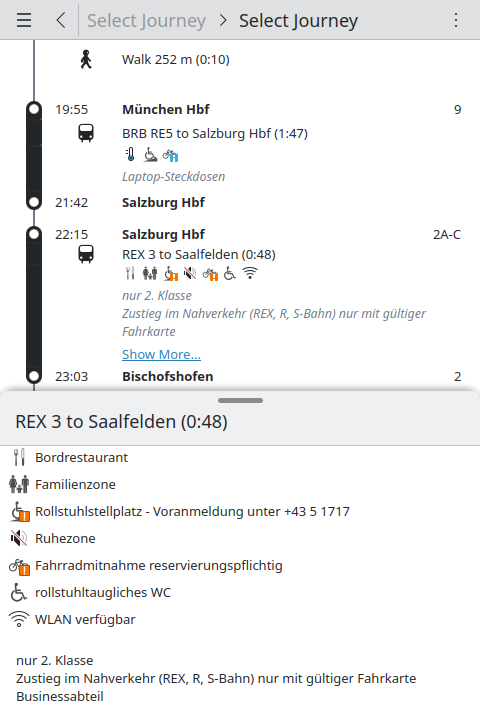The image size is (480, 720).
Task: Select the current Select Journey breadcrumb
Action: [x=298, y=21]
